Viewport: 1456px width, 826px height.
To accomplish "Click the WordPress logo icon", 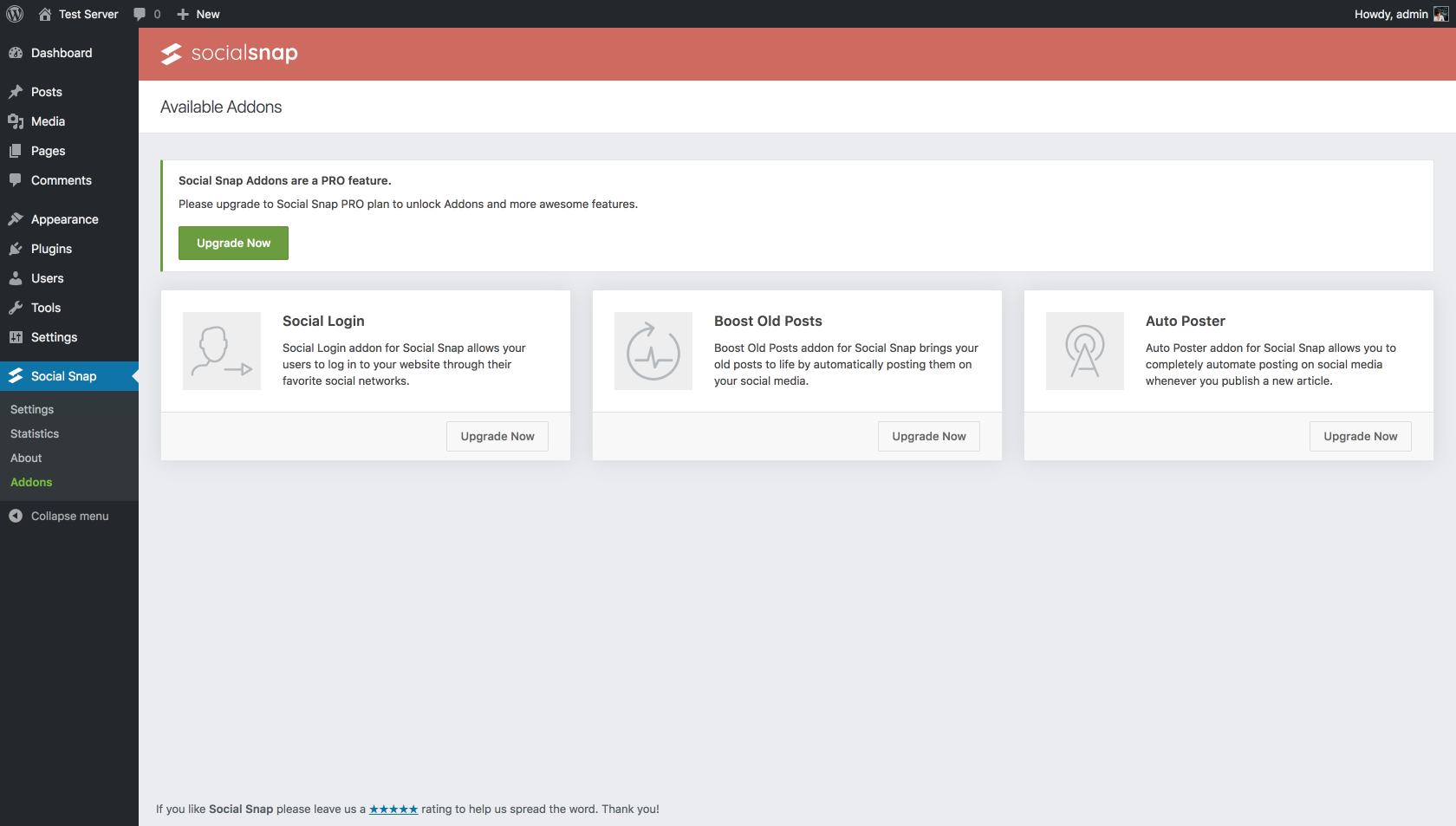I will [15, 14].
